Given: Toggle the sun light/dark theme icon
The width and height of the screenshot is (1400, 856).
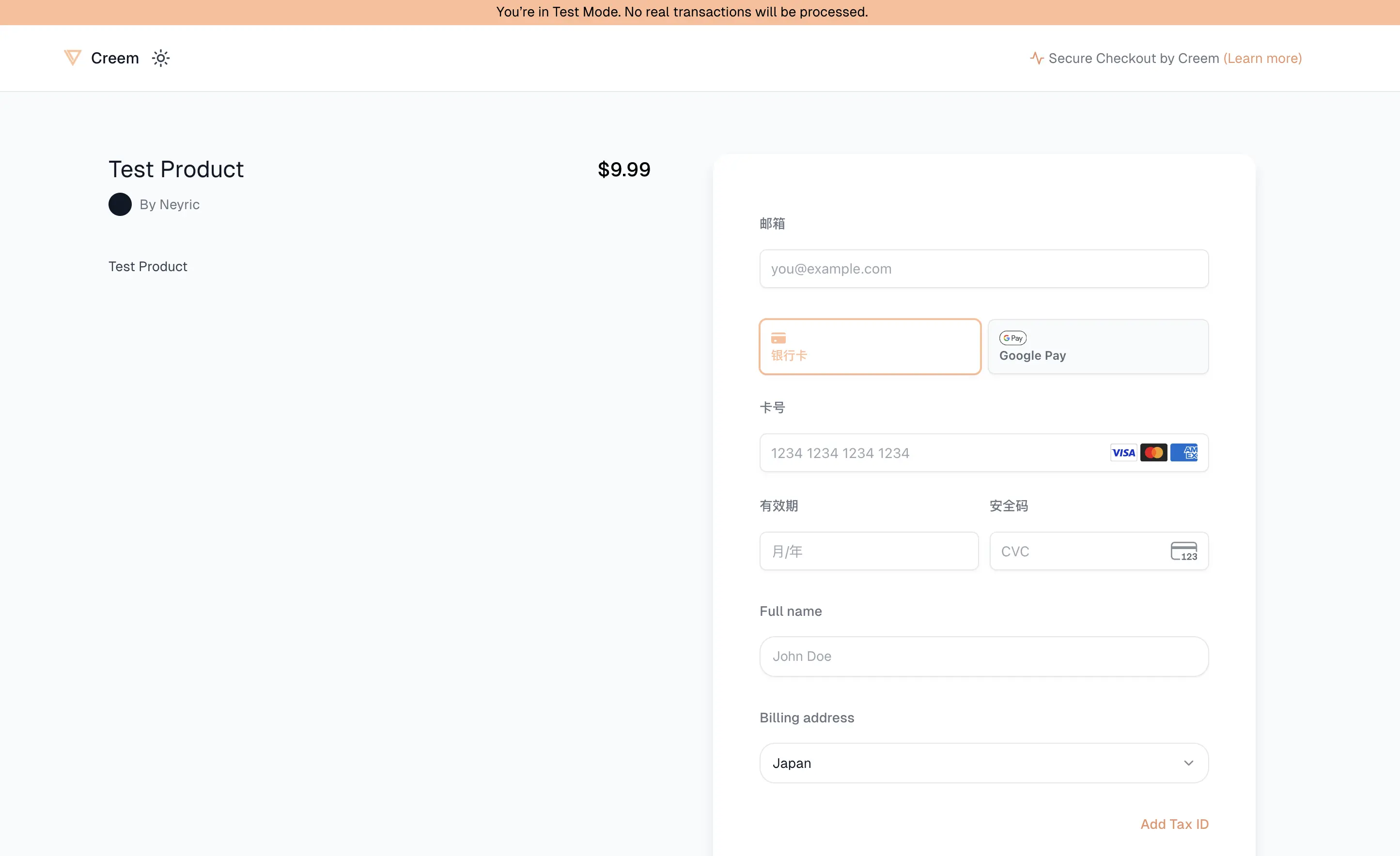Looking at the screenshot, I should (x=161, y=58).
